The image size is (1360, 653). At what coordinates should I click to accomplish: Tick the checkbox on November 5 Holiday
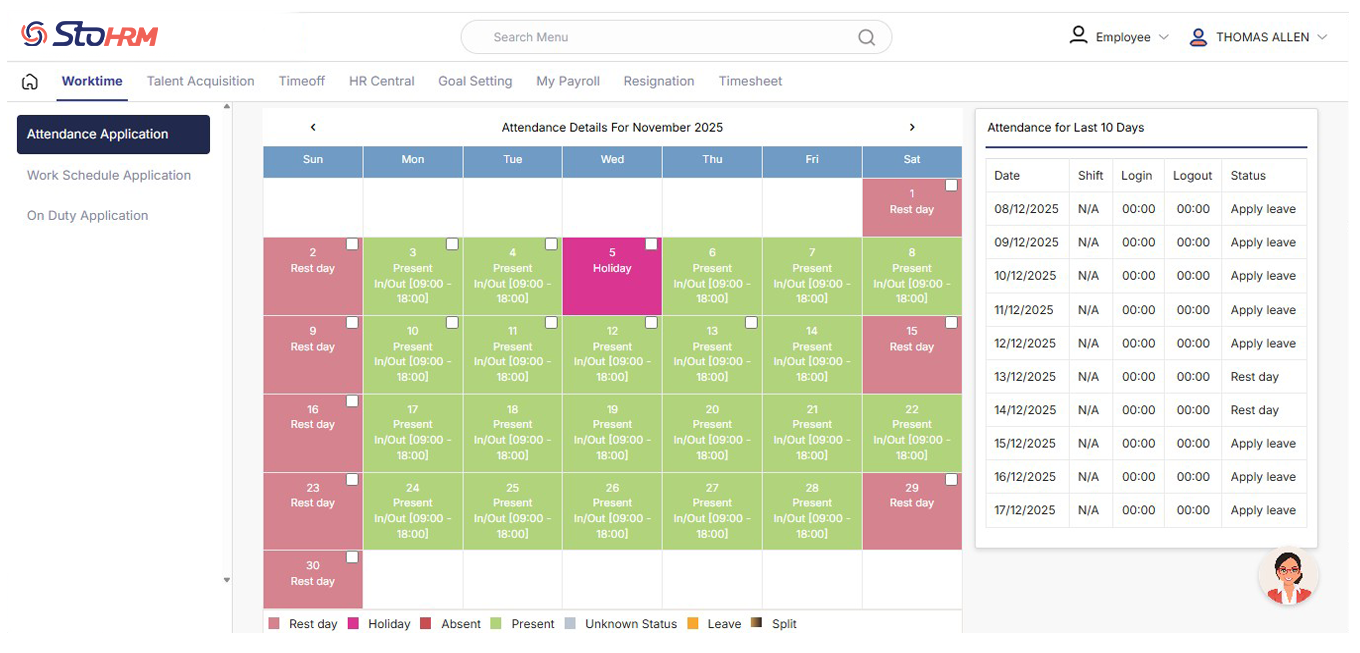(x=651, y=243)
